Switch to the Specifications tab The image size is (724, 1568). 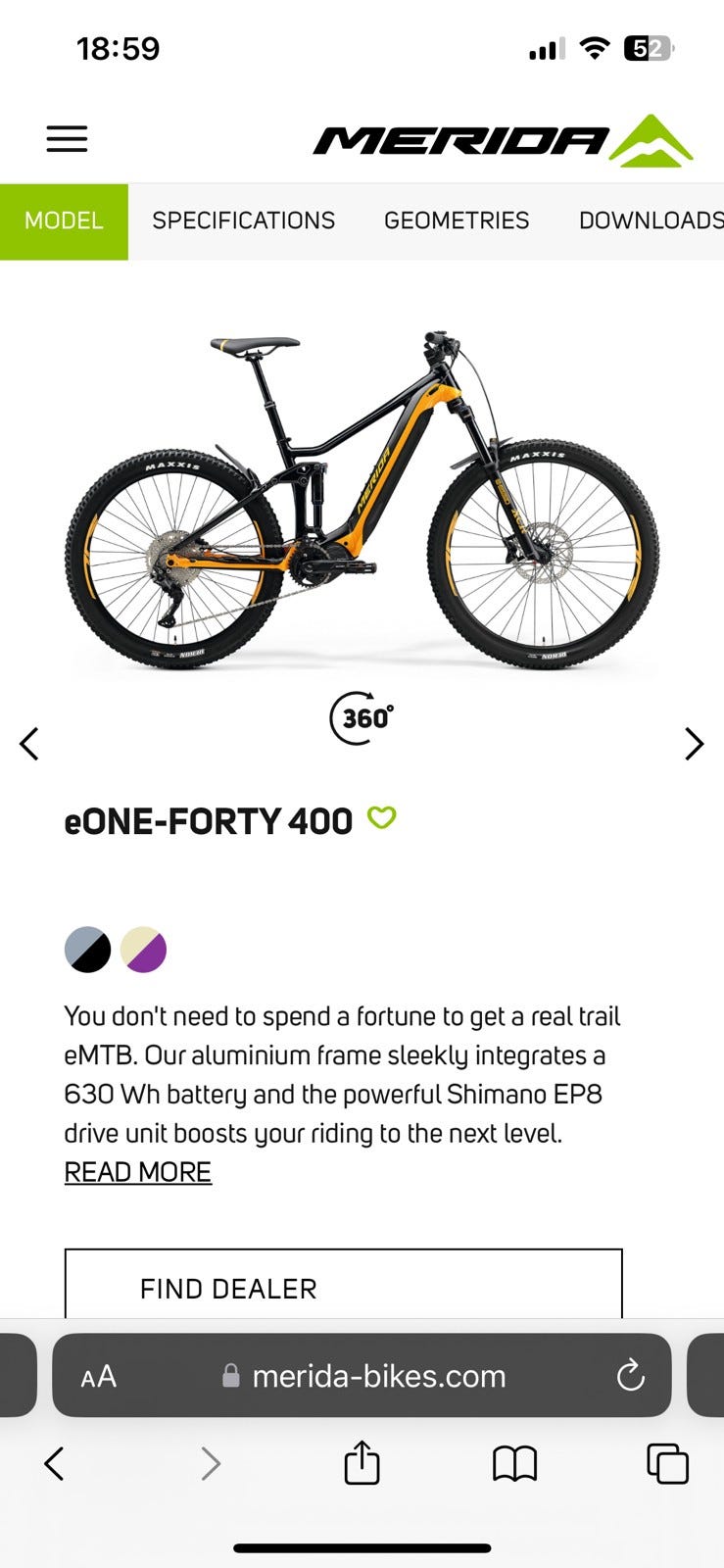243,220
